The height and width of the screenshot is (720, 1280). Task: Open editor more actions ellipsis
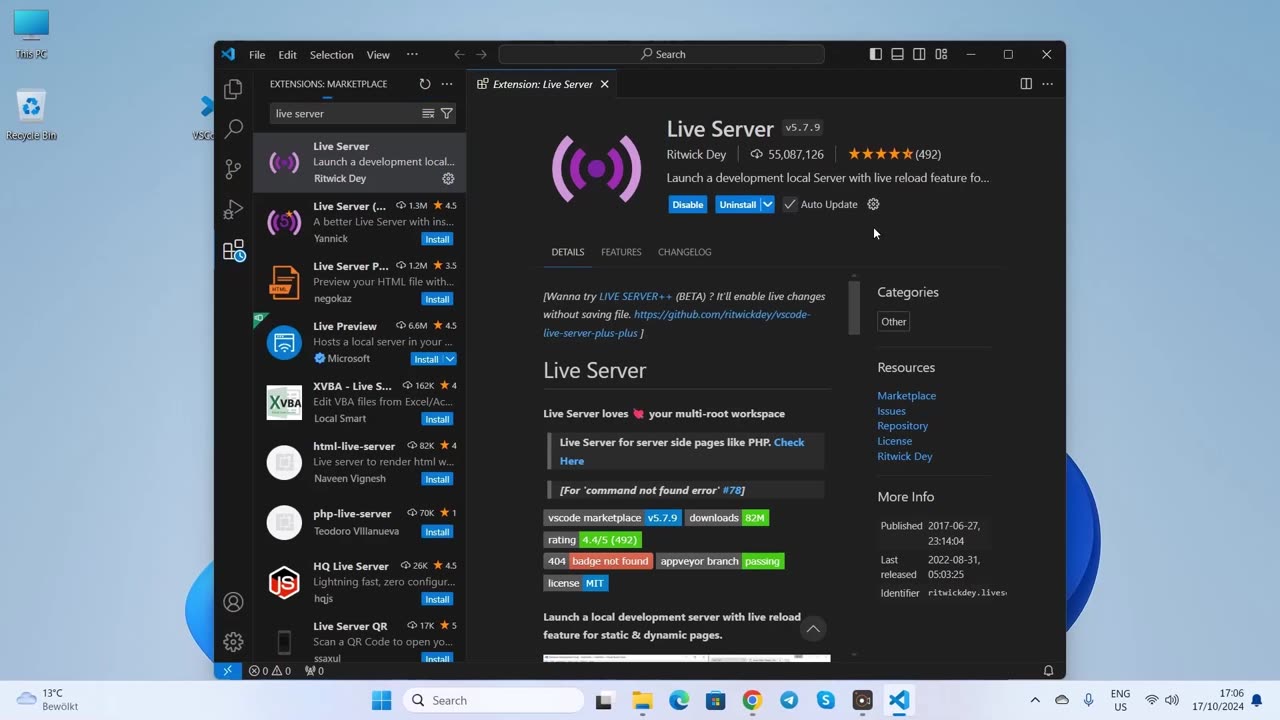click(x=1047, y=84)
